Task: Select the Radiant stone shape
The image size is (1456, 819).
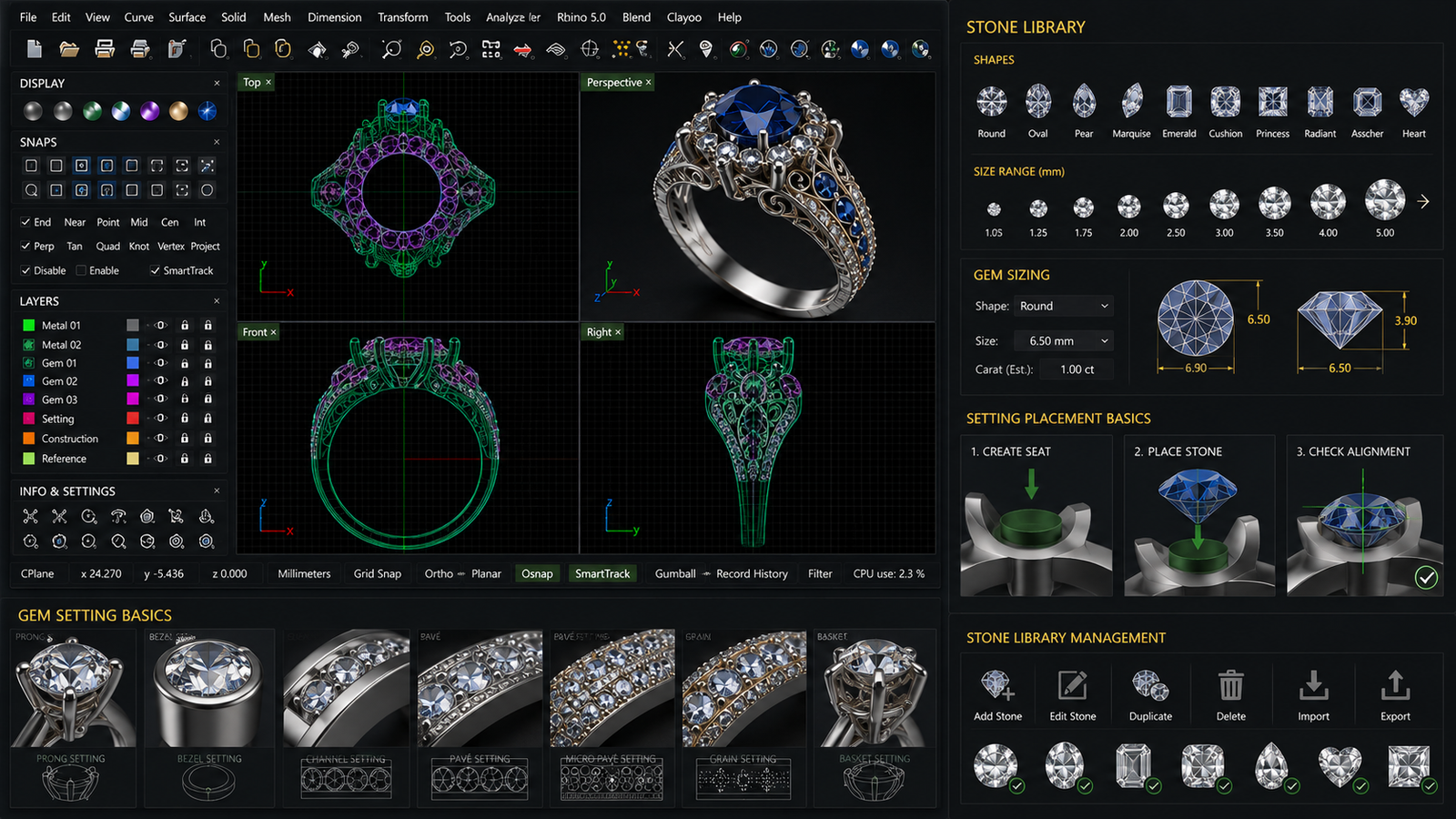Action: [1319, 102]
